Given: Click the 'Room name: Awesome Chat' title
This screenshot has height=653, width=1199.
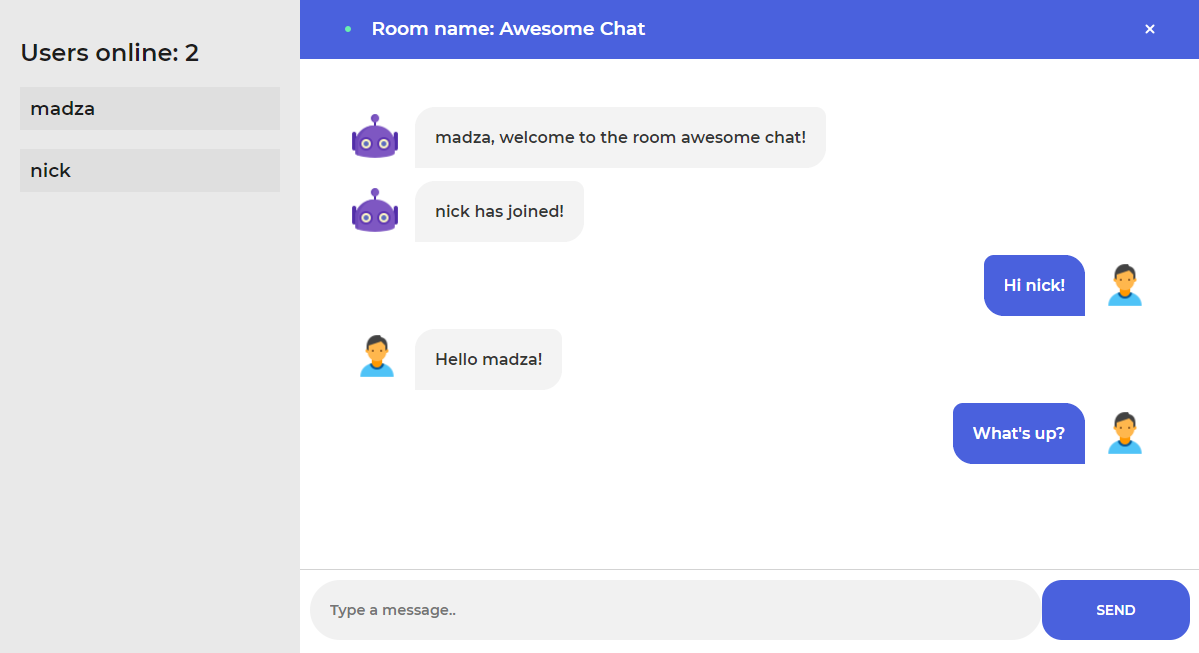Looking at the screenshot, I should [x=508, y=29].
